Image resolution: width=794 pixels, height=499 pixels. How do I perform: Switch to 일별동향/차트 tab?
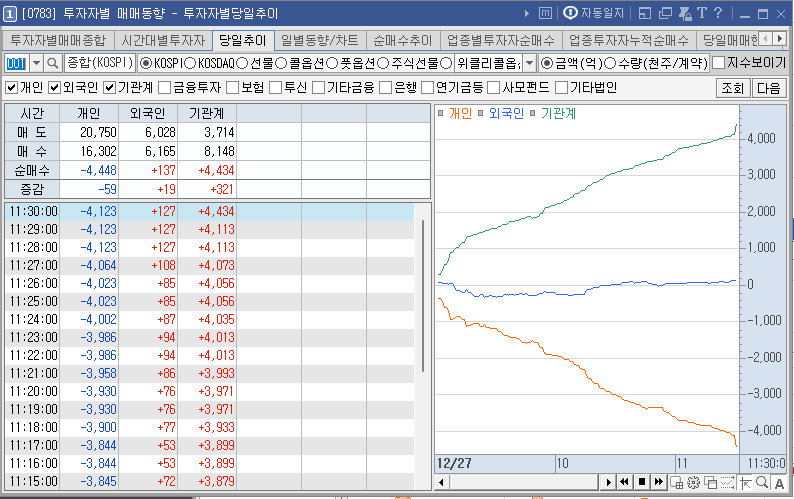click(x=320, y=40)
